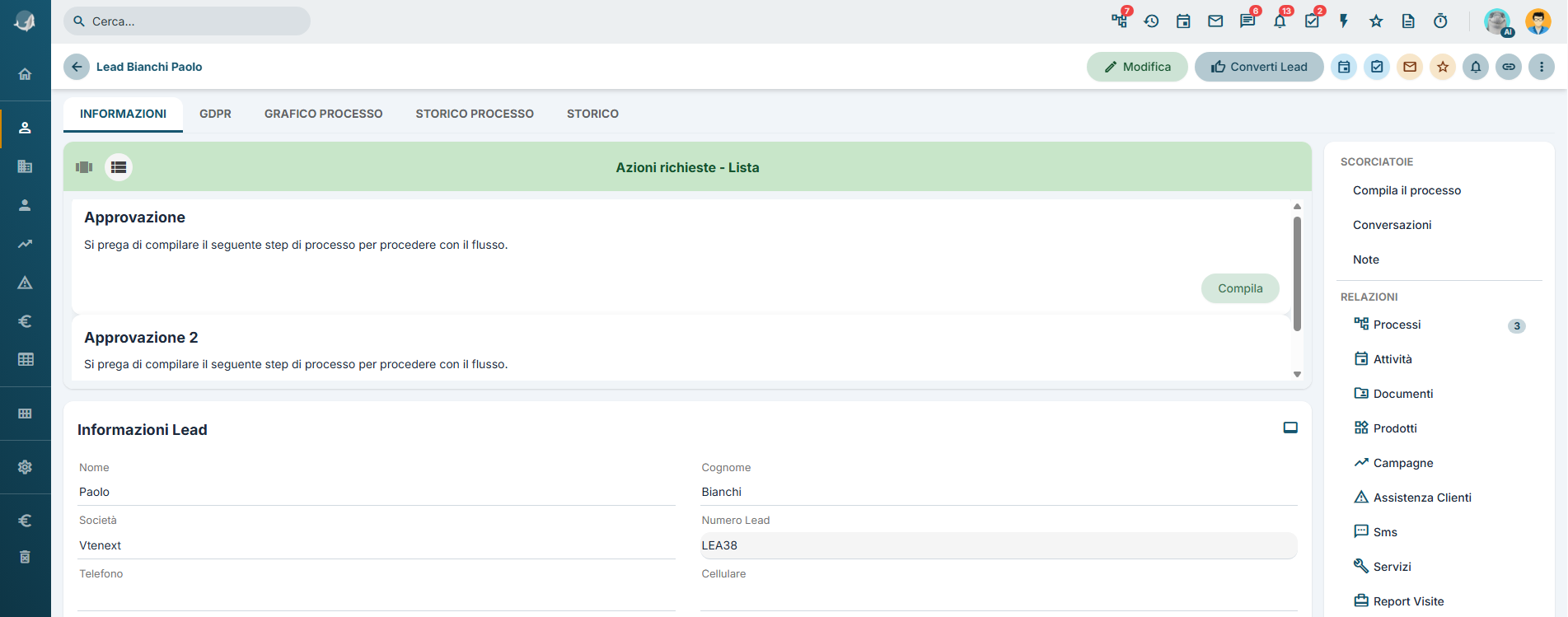This screenshot has height=617, width=1568.
Task: Click the Cerca search field
Action: (x=187, y=21)
